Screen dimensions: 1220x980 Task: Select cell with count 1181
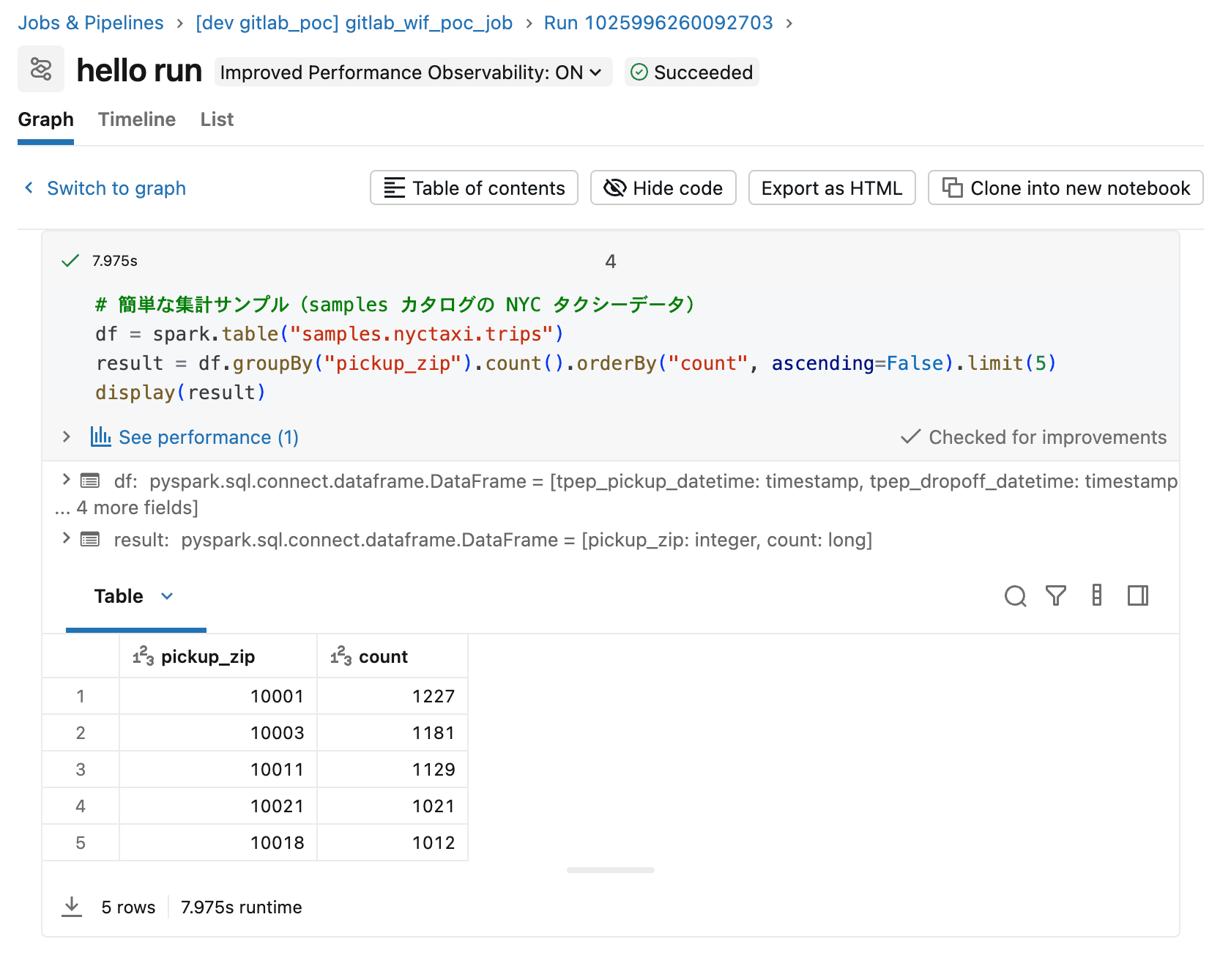click(393, 733)
